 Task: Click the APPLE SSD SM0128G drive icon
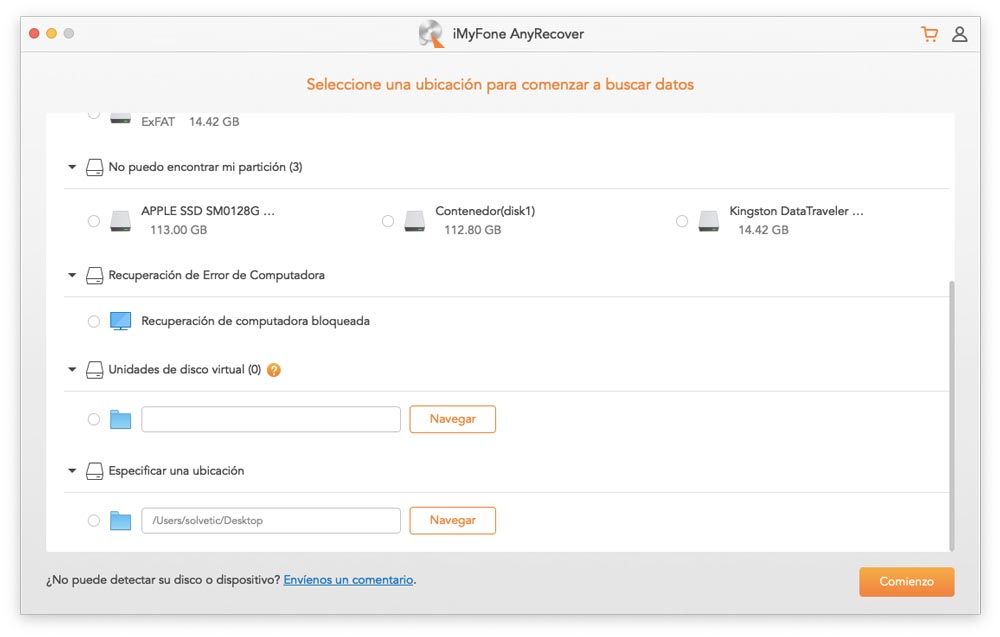click(121, 221)
